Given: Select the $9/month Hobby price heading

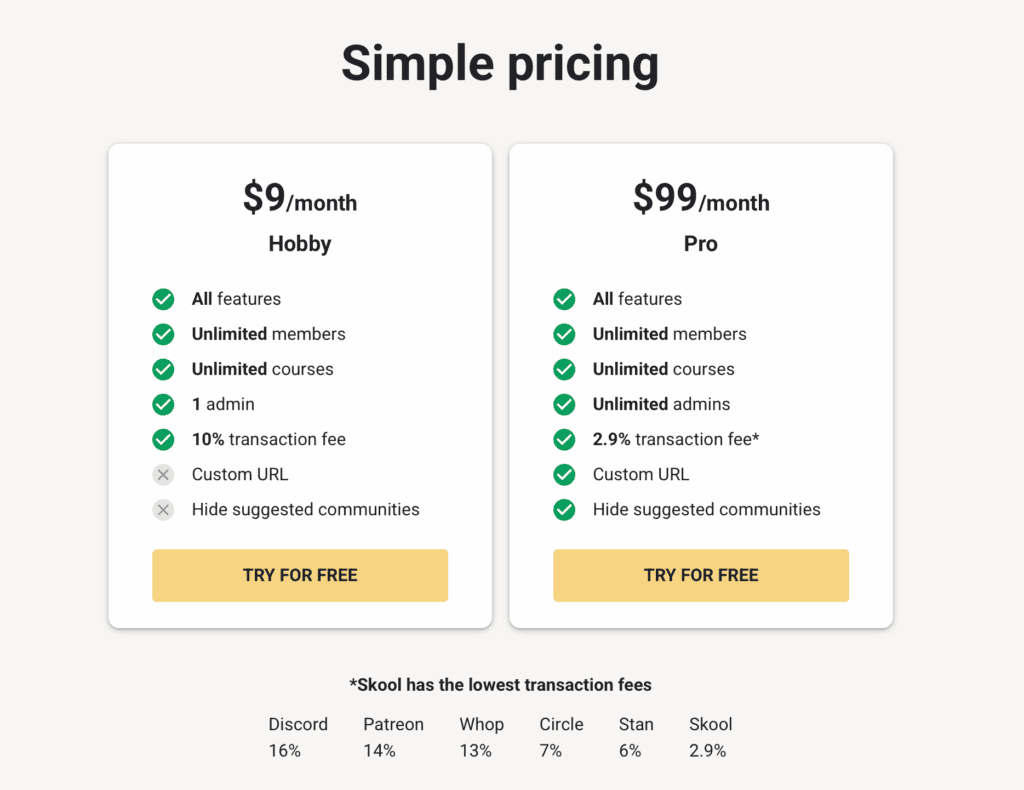Looking at the screenshot, I should pyautogui.click(x=300, y=198).
